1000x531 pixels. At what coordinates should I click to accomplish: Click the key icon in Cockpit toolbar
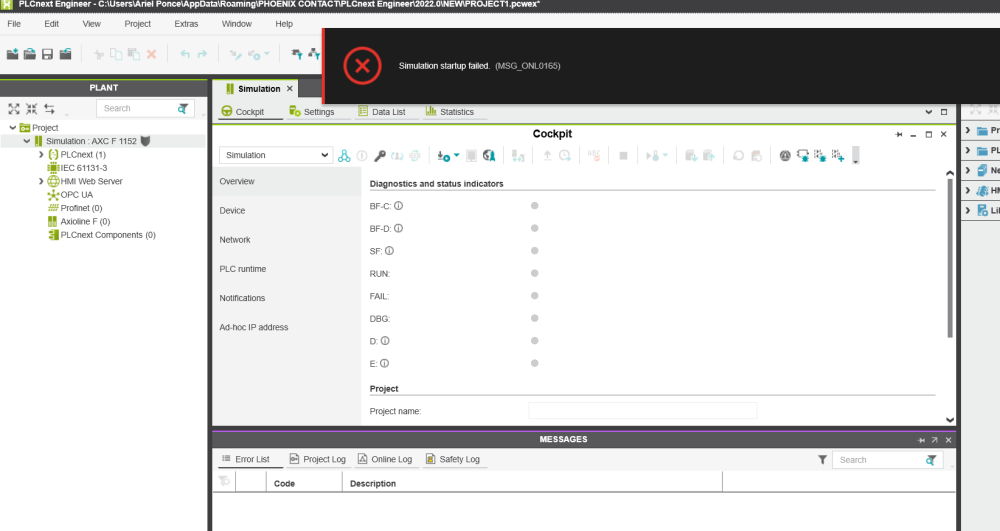coord(380,156)
